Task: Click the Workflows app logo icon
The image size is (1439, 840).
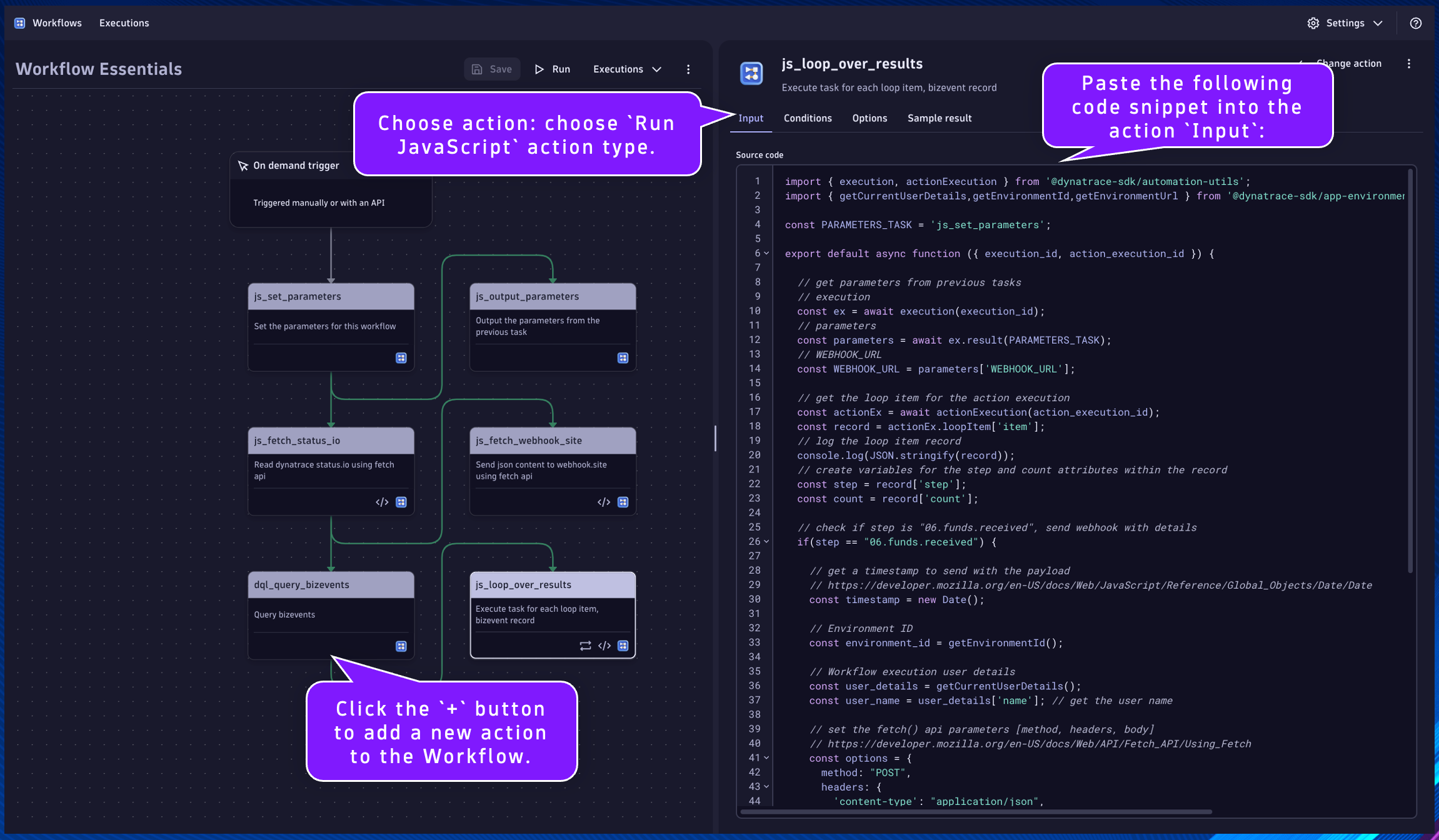Action: (20, 23)
